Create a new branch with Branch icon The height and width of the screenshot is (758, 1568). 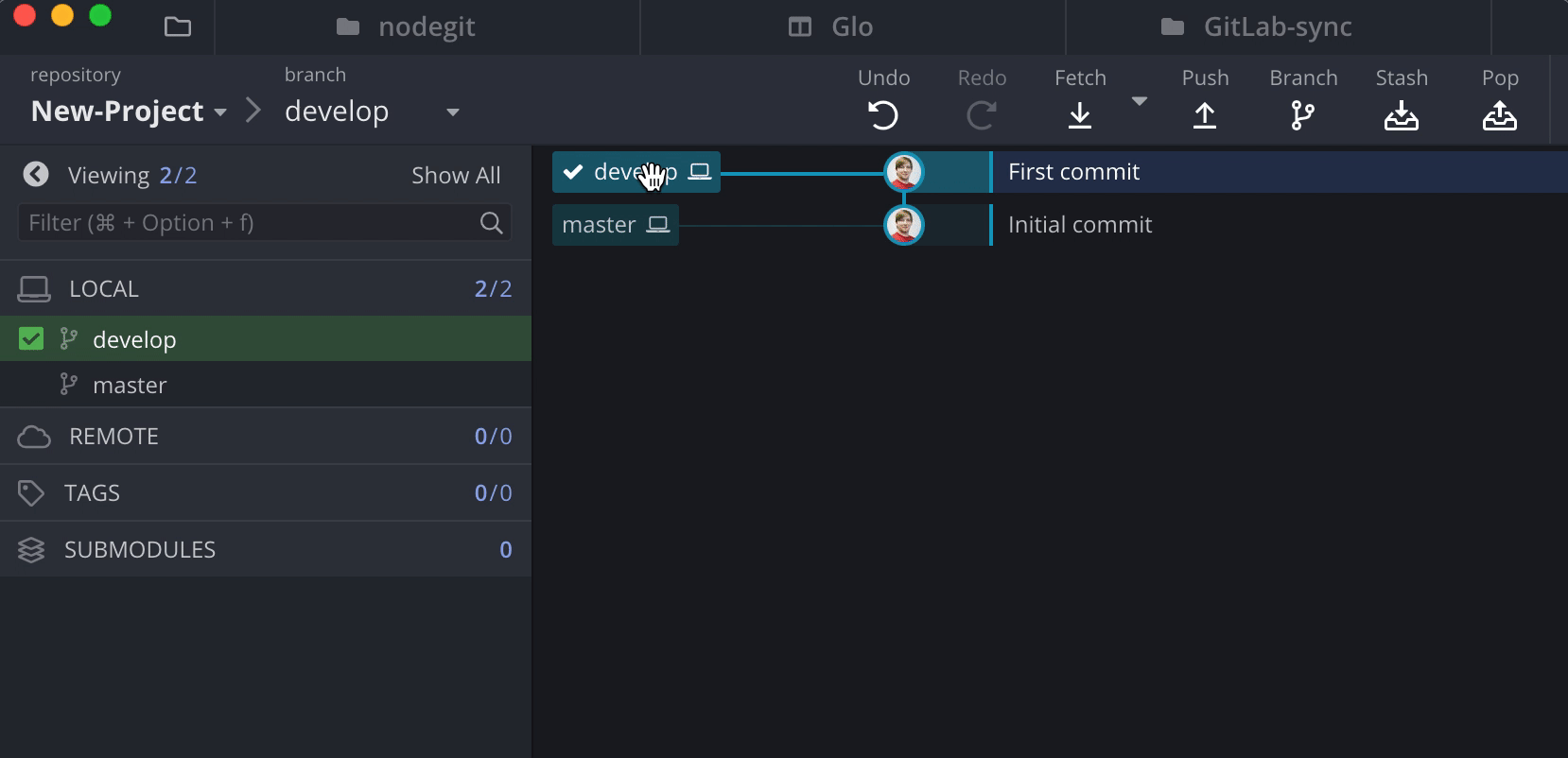coord(1302,115)
